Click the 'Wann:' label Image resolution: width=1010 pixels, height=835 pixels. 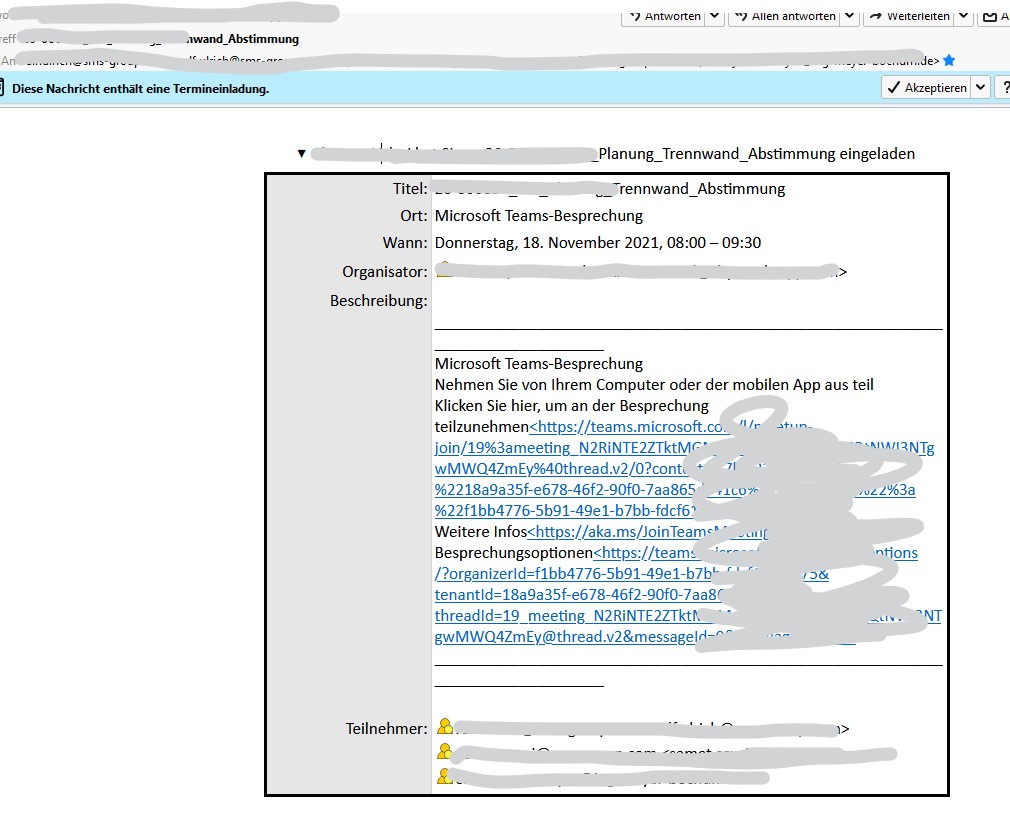pyautogui.click(x=405, y=243)
